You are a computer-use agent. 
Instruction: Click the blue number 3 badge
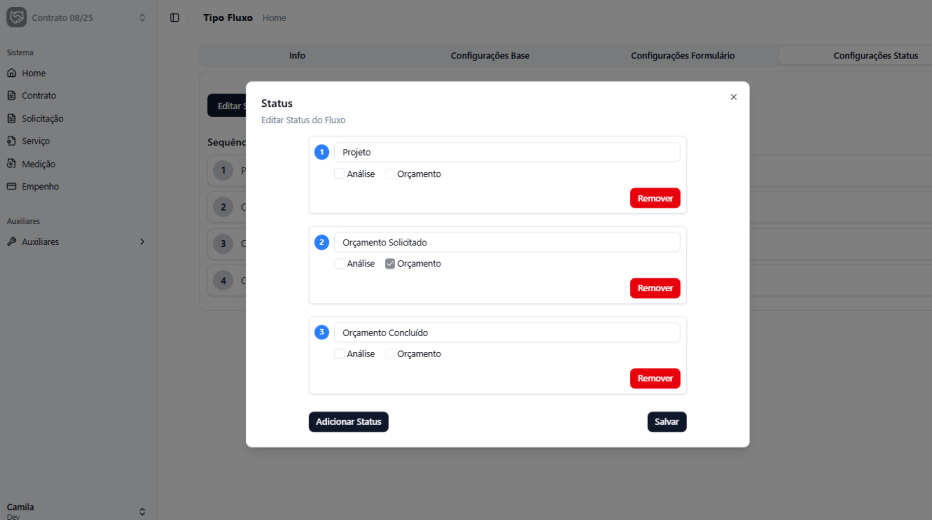[322, 332]
